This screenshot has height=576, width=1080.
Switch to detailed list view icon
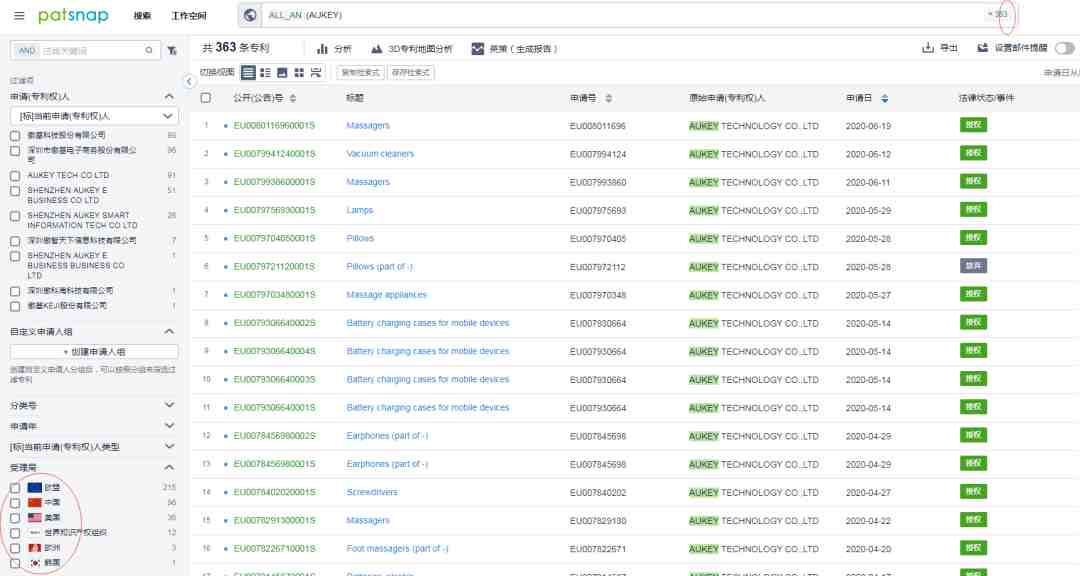coord(265,72)
